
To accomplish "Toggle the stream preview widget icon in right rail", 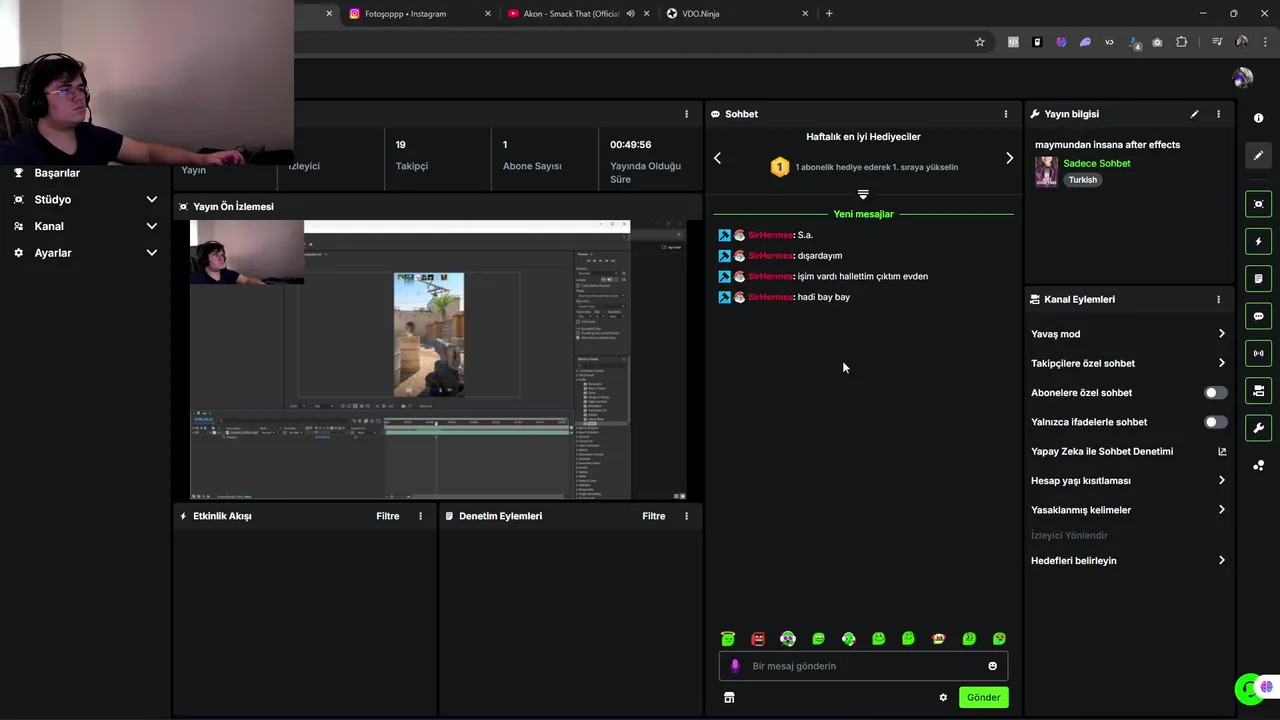I will pos(1258,204).
